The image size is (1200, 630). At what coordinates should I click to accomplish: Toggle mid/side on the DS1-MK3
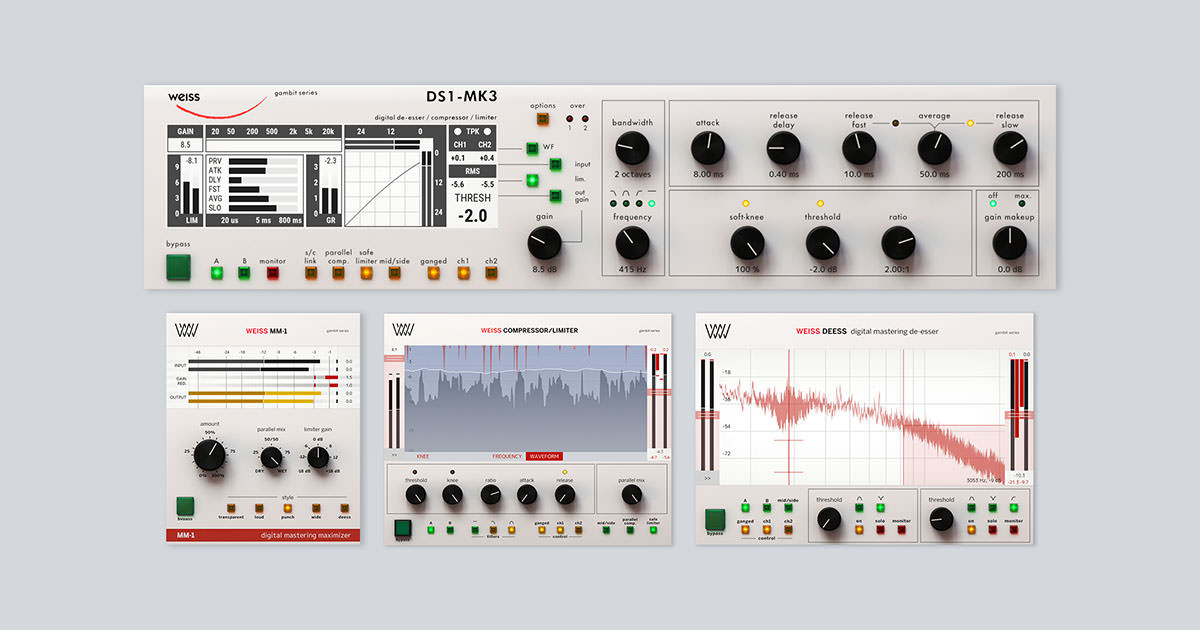(x=394, y=272)
